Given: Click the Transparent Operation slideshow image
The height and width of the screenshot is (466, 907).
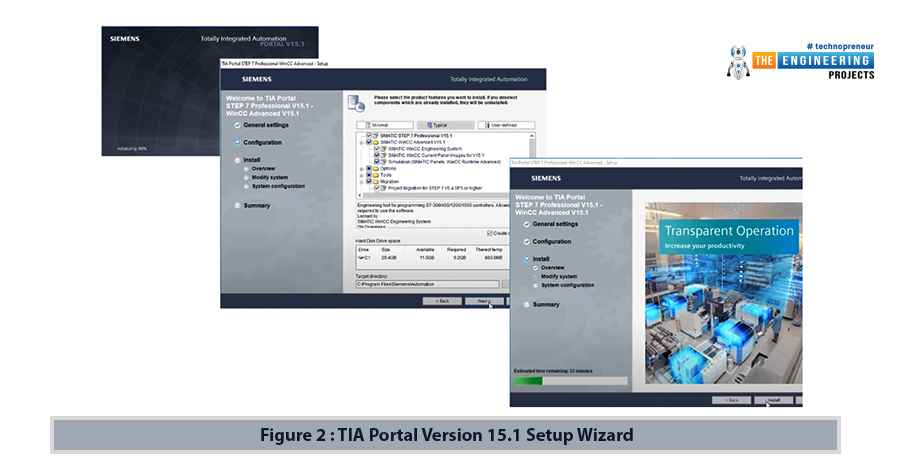Looking at the screenshot, I should pos(724,293).
